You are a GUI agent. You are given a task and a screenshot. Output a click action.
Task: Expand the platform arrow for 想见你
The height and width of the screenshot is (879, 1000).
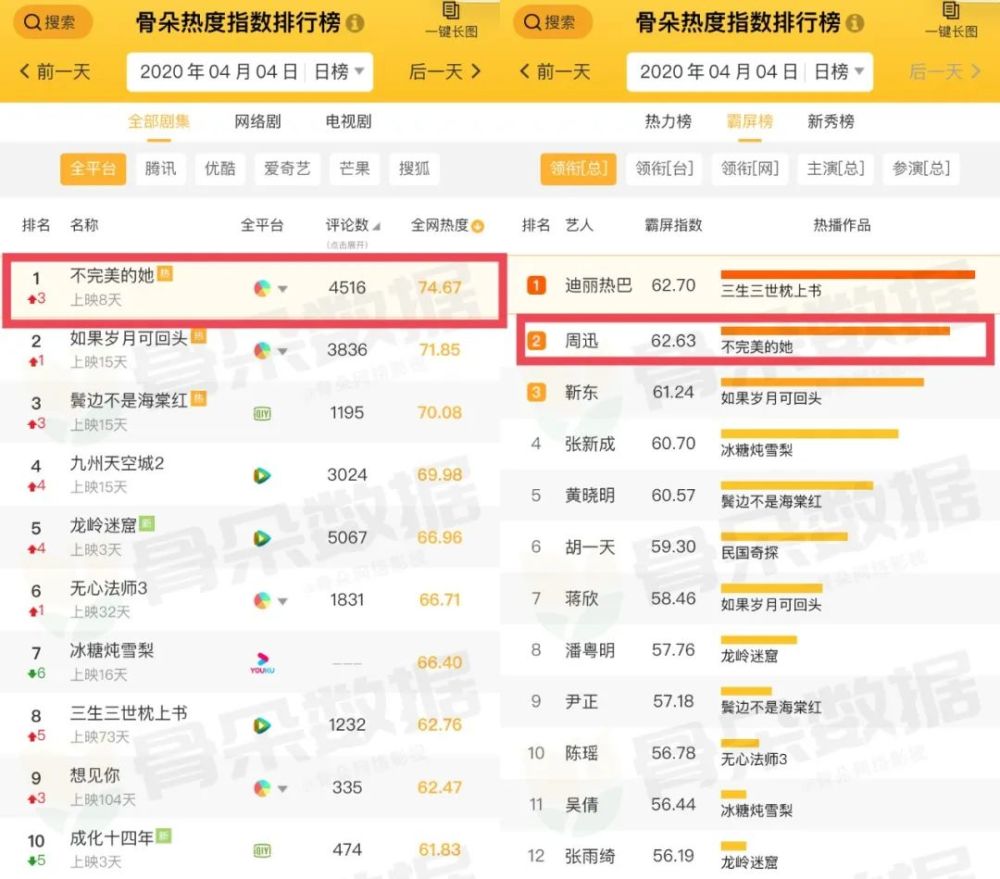click(283, 789)
